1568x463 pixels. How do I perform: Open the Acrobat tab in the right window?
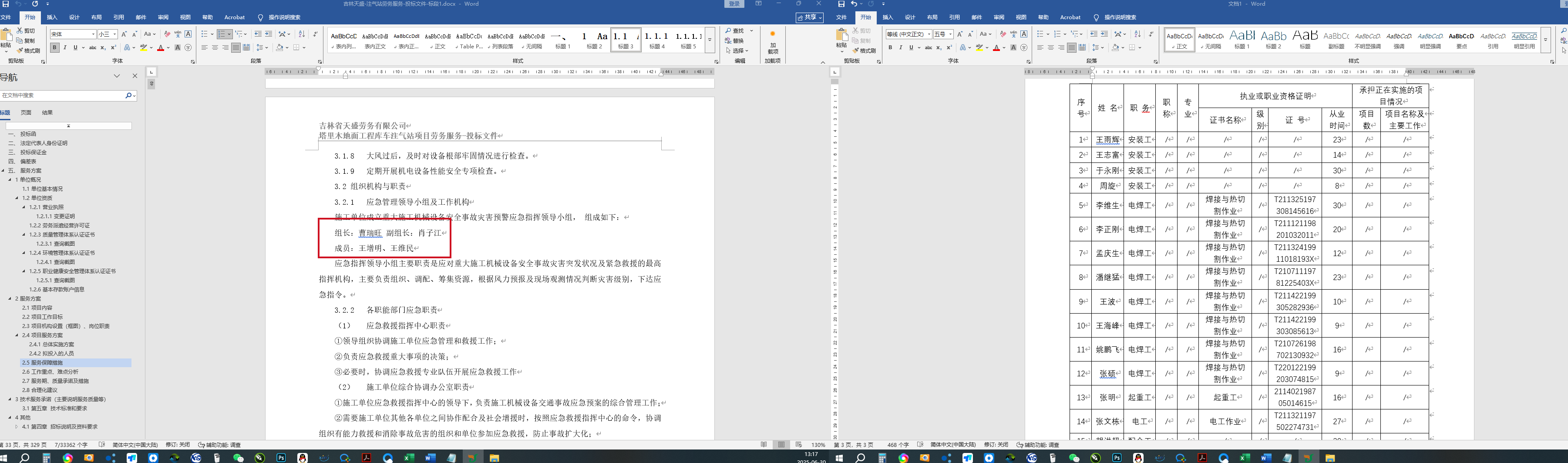(1071, 17)
